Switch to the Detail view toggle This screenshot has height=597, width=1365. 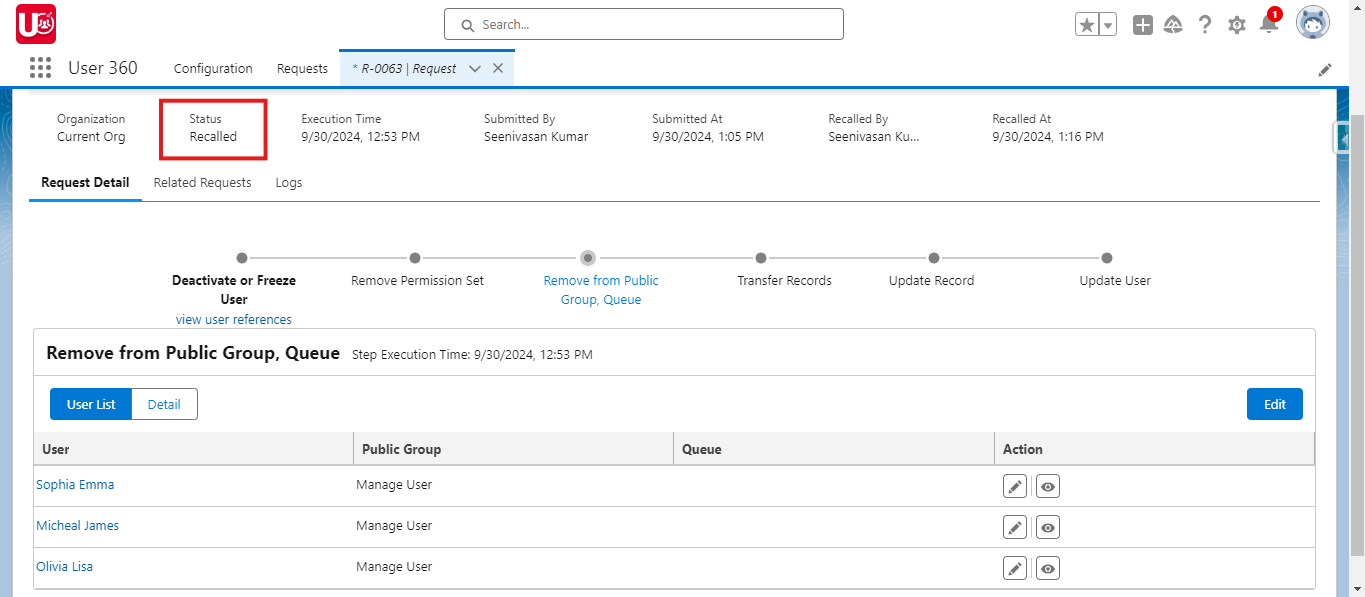click(164, 404)
